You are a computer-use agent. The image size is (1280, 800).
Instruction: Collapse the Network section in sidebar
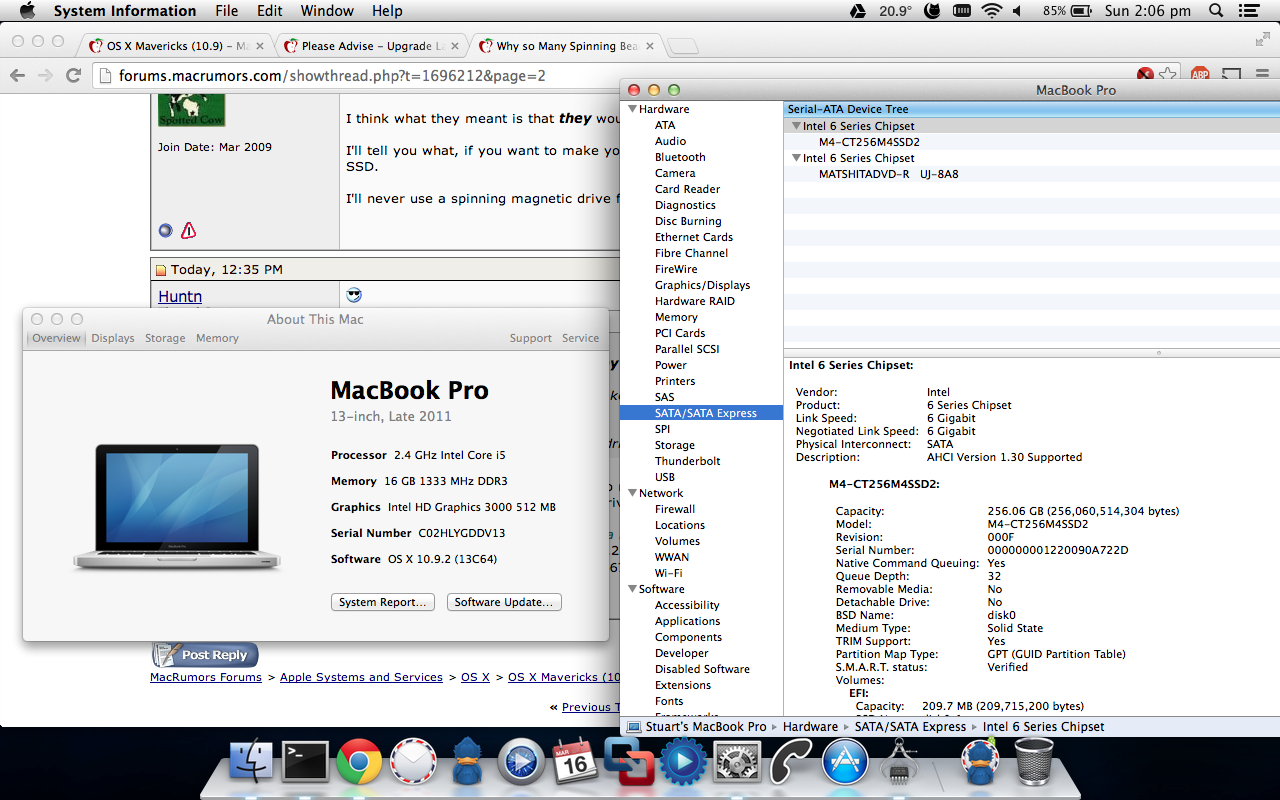point(631,493)
